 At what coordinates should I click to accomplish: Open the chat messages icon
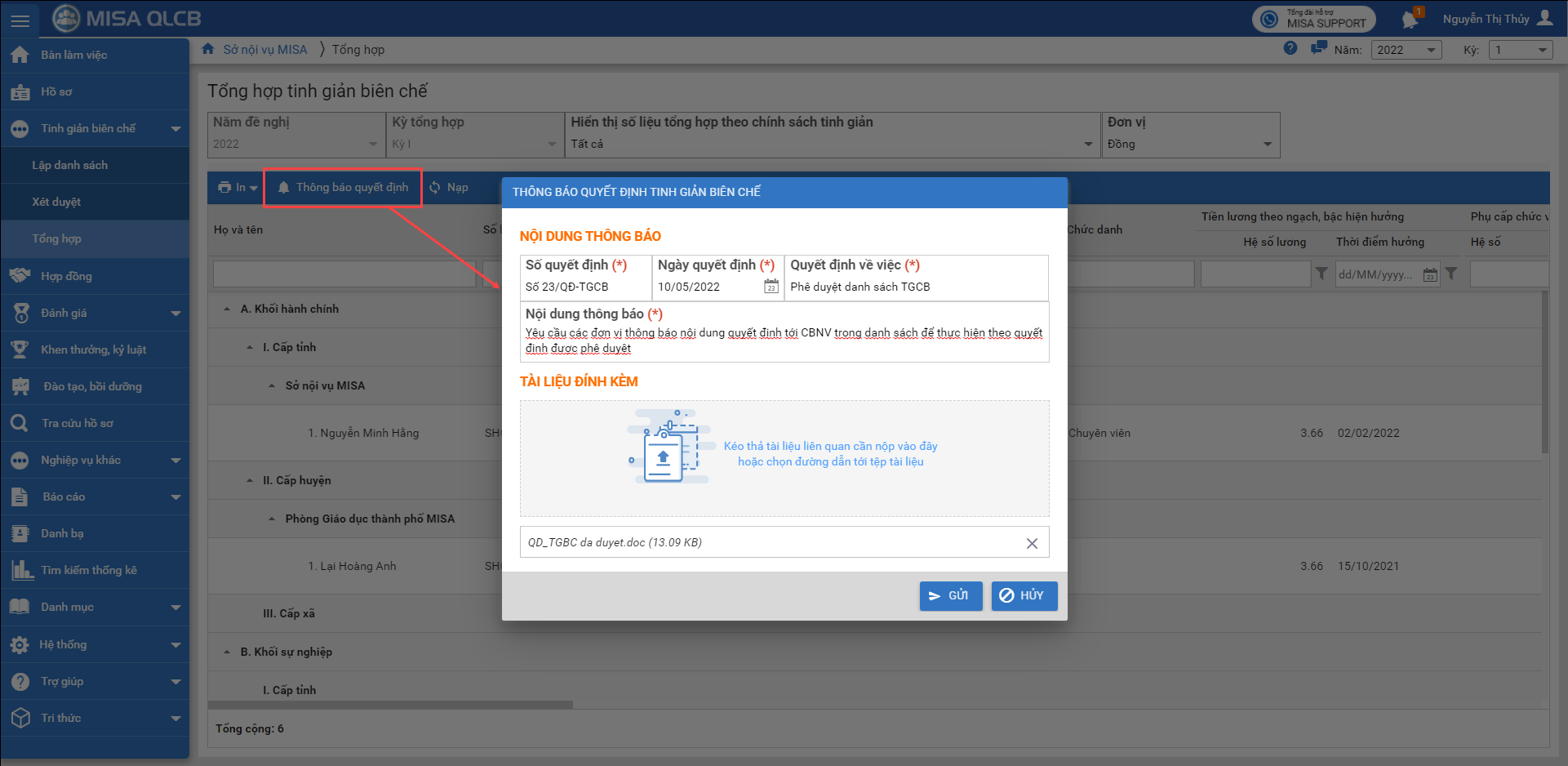tap(1318, 49)
